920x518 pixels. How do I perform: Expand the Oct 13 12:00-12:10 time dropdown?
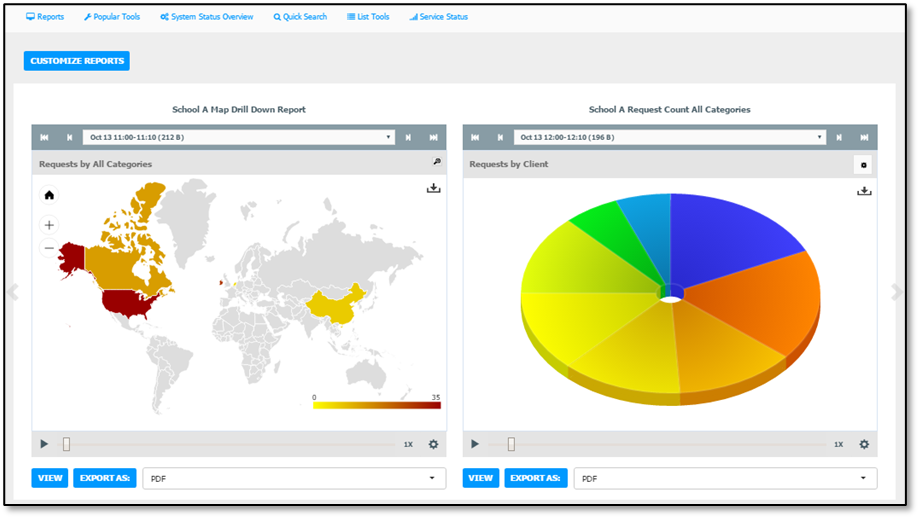point(669,137)
